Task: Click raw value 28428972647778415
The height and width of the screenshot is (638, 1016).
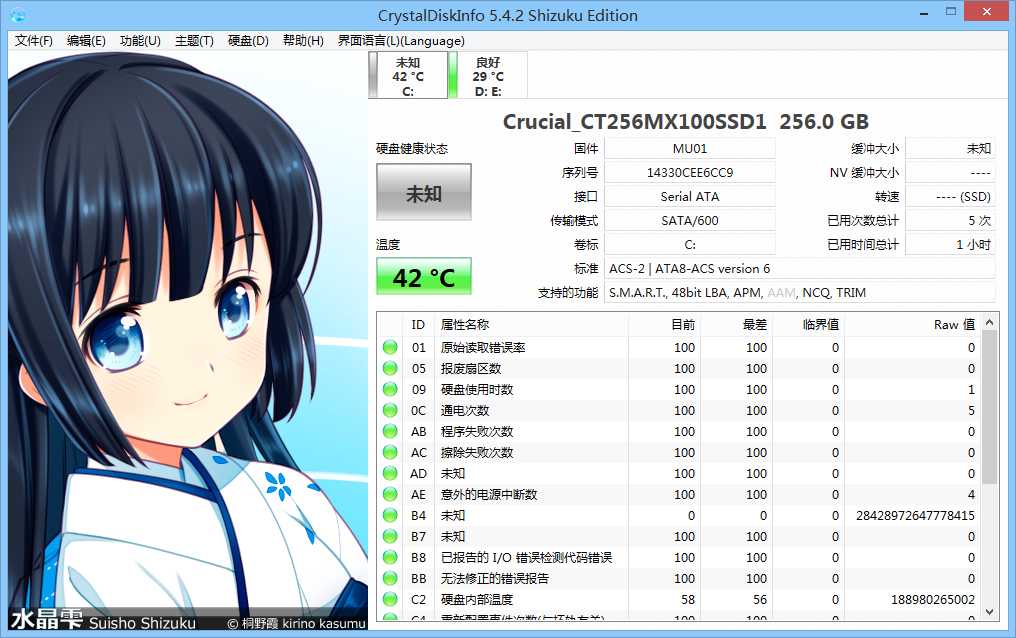Action: click(x=915, y=516)
